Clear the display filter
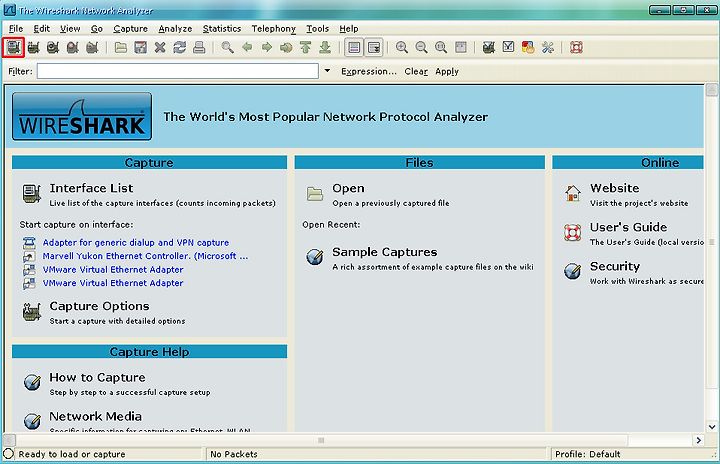The image size is (720, 464). click(416, 71)
